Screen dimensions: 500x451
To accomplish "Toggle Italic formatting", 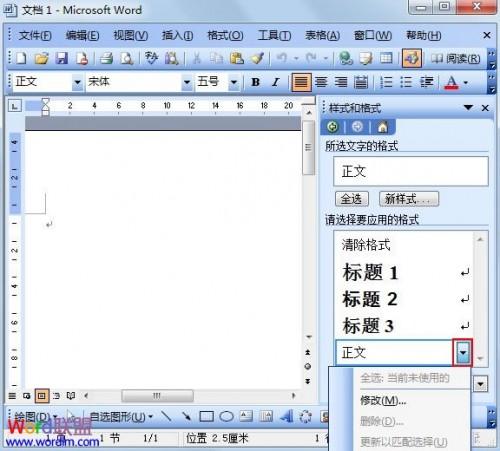I will click(x=275, y=82).
